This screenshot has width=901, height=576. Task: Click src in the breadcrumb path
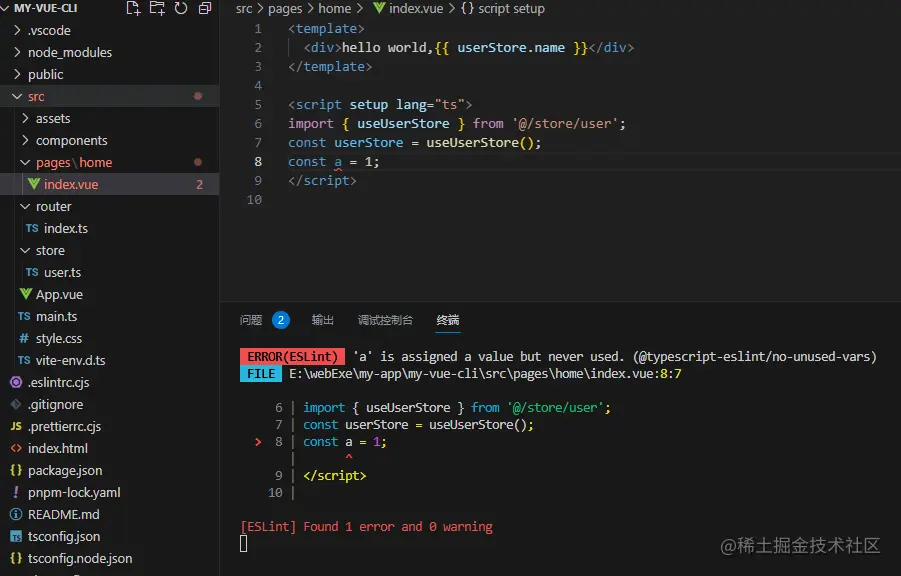[x=244, y=9]
